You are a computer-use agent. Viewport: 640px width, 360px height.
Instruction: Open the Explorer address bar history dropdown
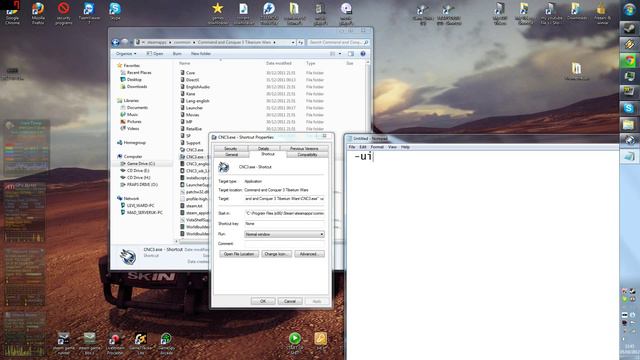tap(293, 42)
